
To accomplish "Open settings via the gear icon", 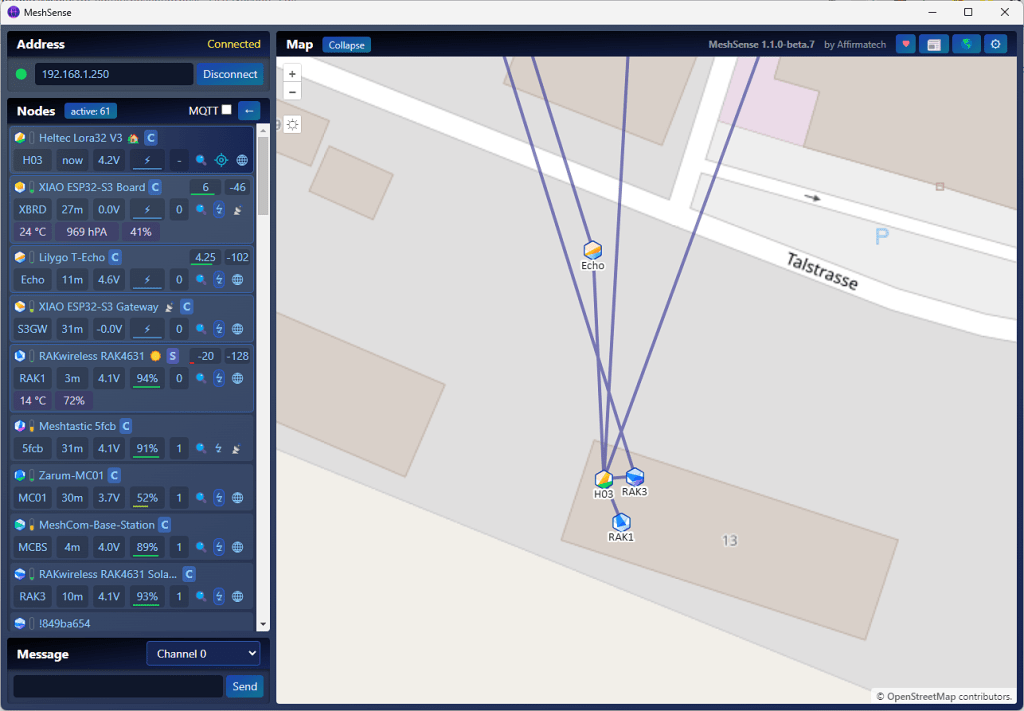I will 995,44.
